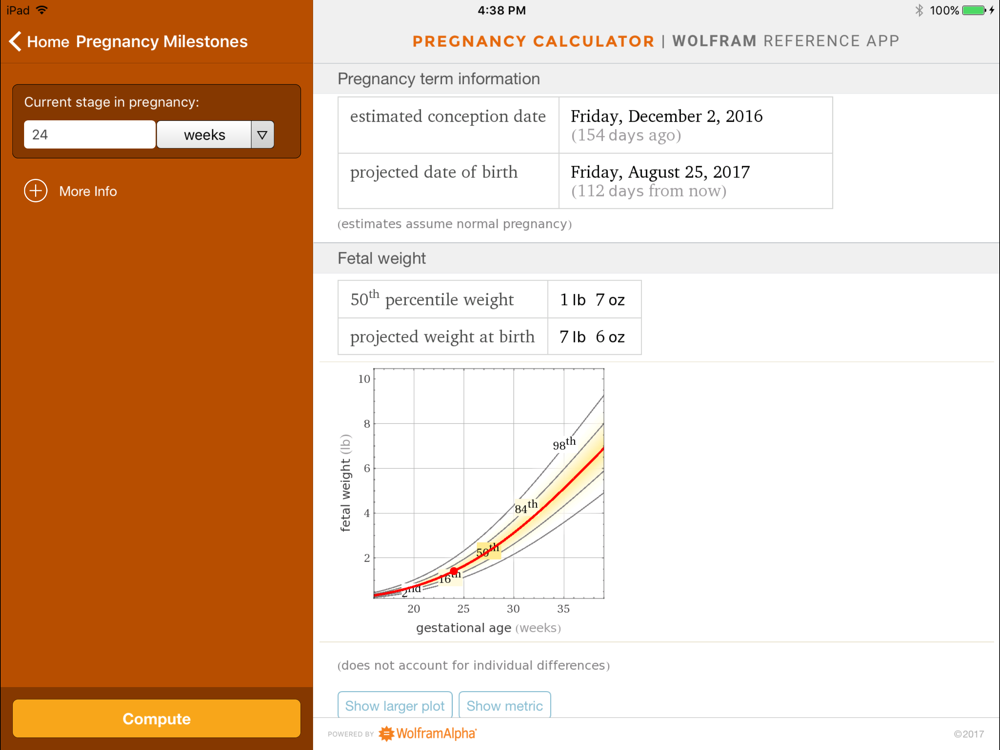Tap the Pregnancy Milestones title

[162, 41]
